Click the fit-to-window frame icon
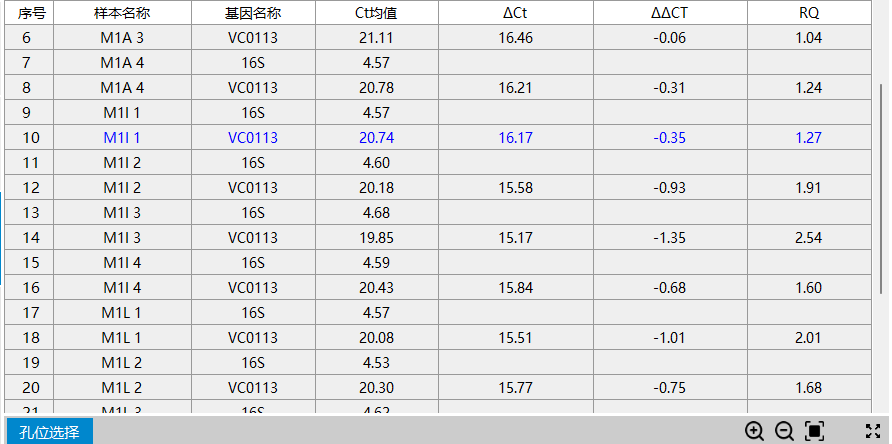The image size is (892, 444). (815, 431)
